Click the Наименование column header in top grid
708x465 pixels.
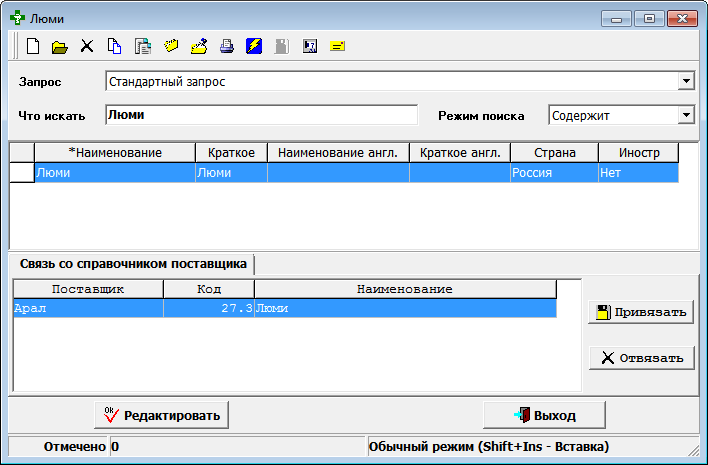(115, 152)
